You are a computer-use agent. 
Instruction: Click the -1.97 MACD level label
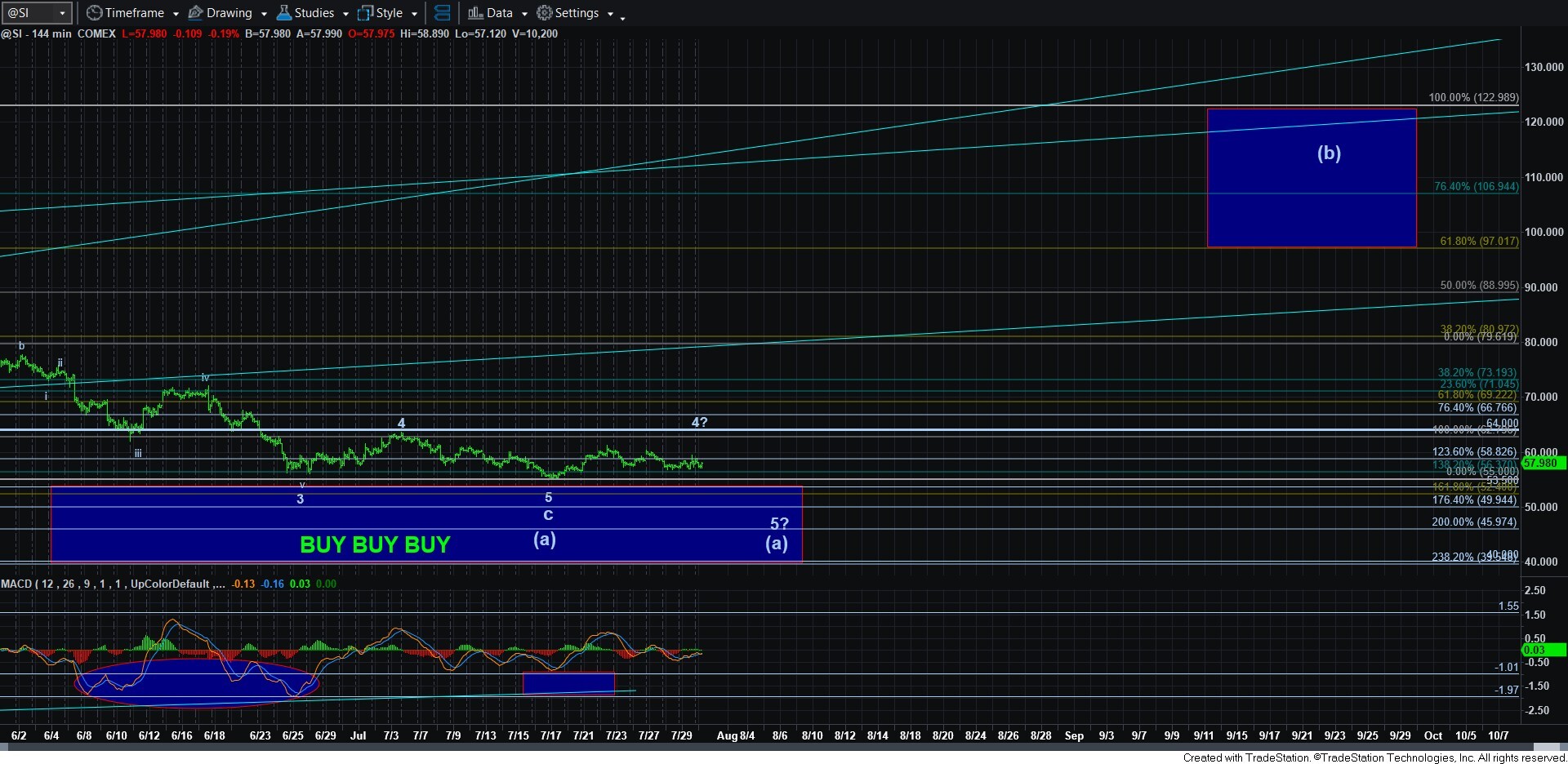(1507, 690)
